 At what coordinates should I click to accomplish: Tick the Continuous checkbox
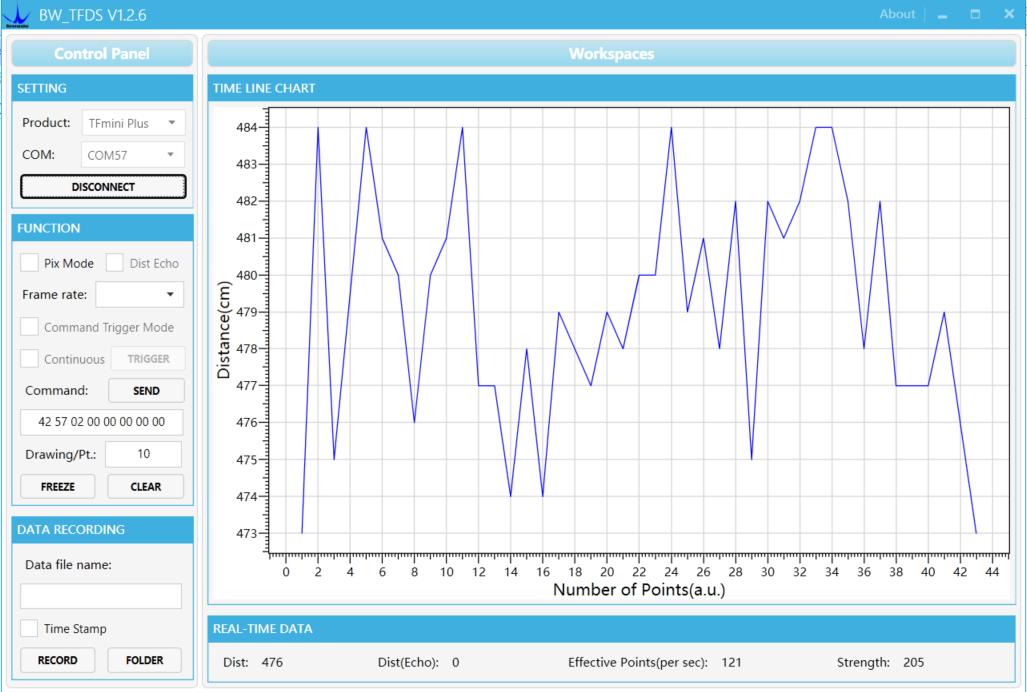tap(29, 359)
